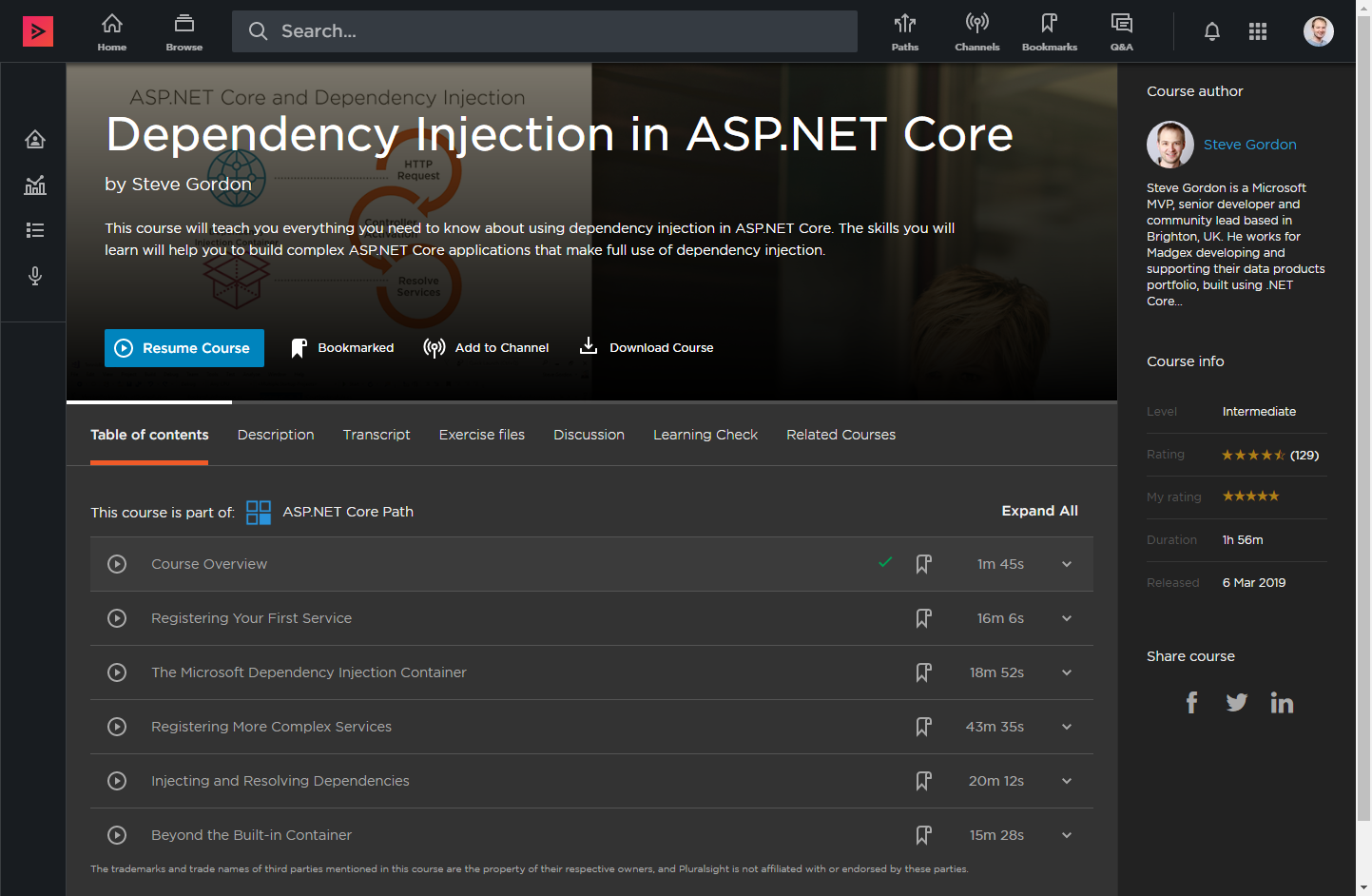Toggle bookmark for Course Overview module
1372x896 pixels.
[923, 564]
